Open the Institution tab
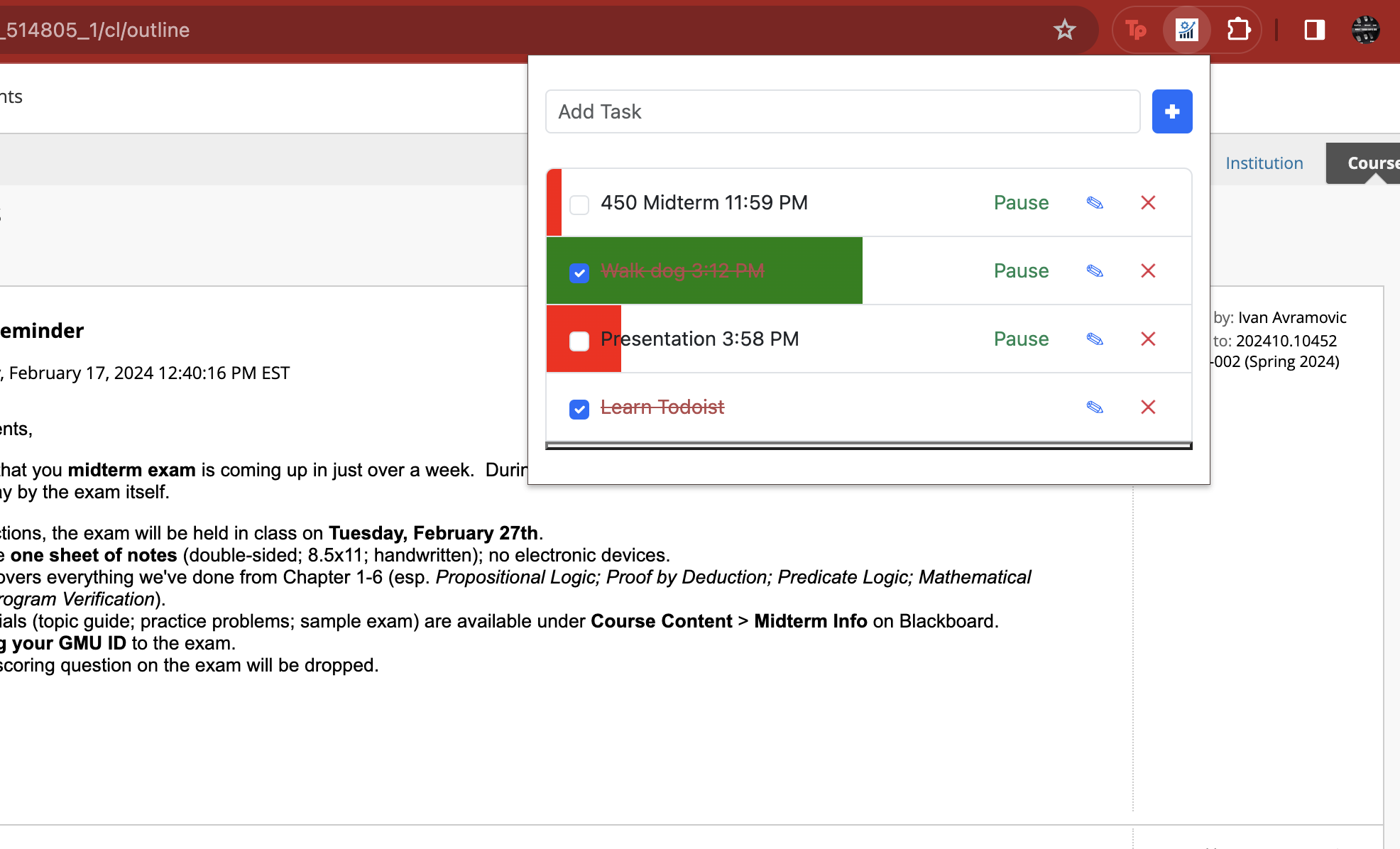The image size is (1400, 849). coord(1264,163)
